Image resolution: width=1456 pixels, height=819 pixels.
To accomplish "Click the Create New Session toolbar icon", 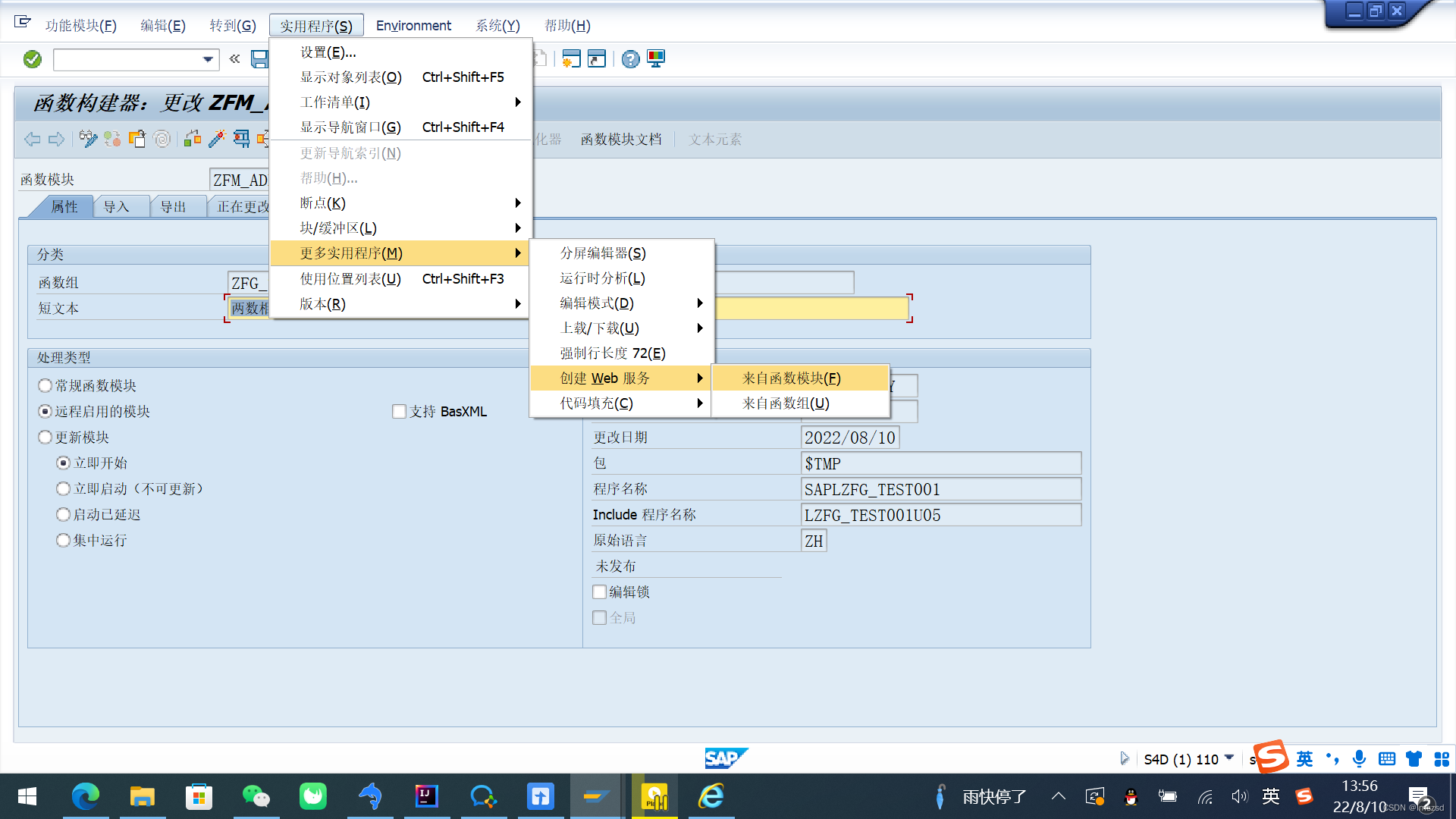I will tap(571, 59).
